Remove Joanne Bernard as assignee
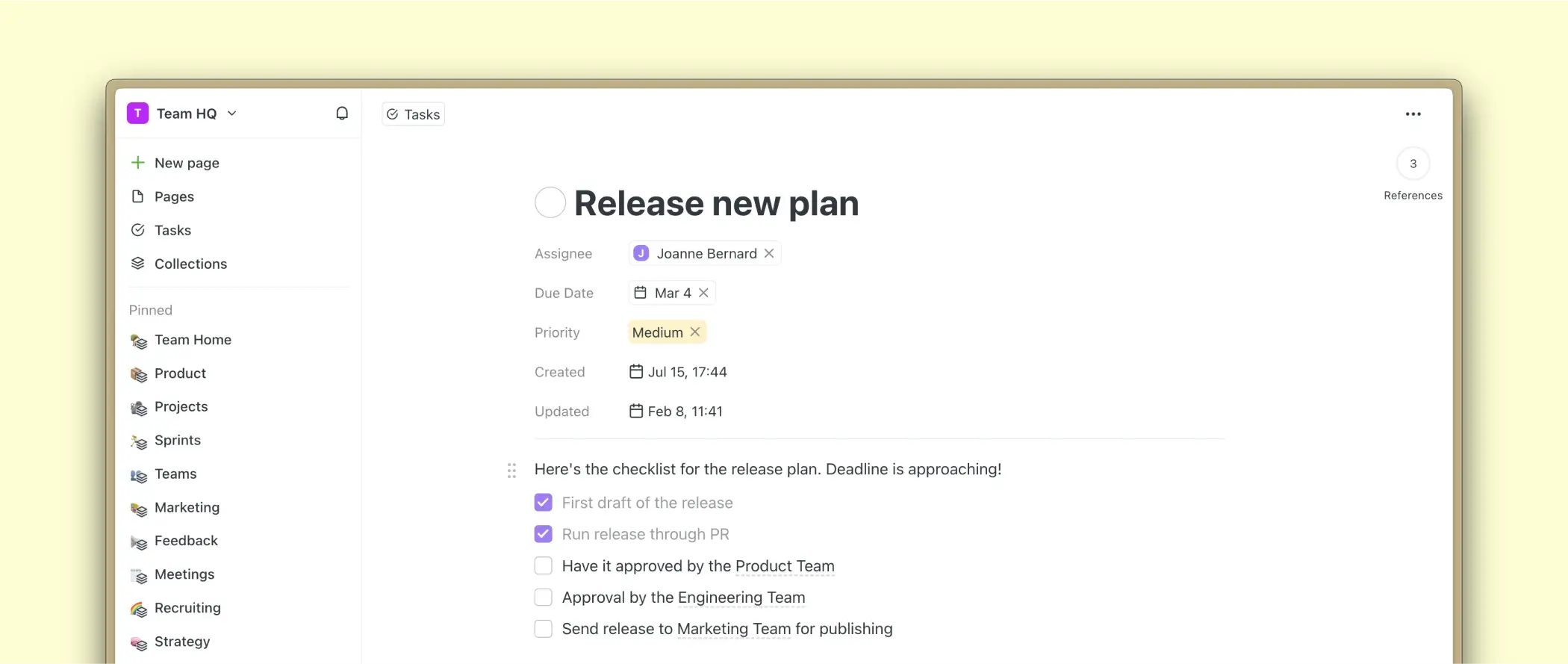This screenshot has height=664, width=1568. tap(769, 254)
